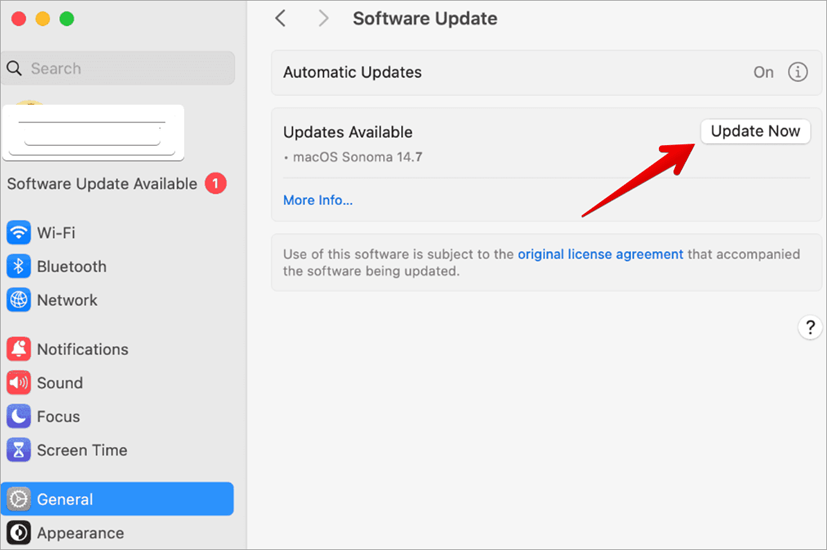Image resolution: width=827 pixels, height=550 pixels.
Task: Click the macOS Sonoma 14.7 entry
Action: [x=357, y=157]
